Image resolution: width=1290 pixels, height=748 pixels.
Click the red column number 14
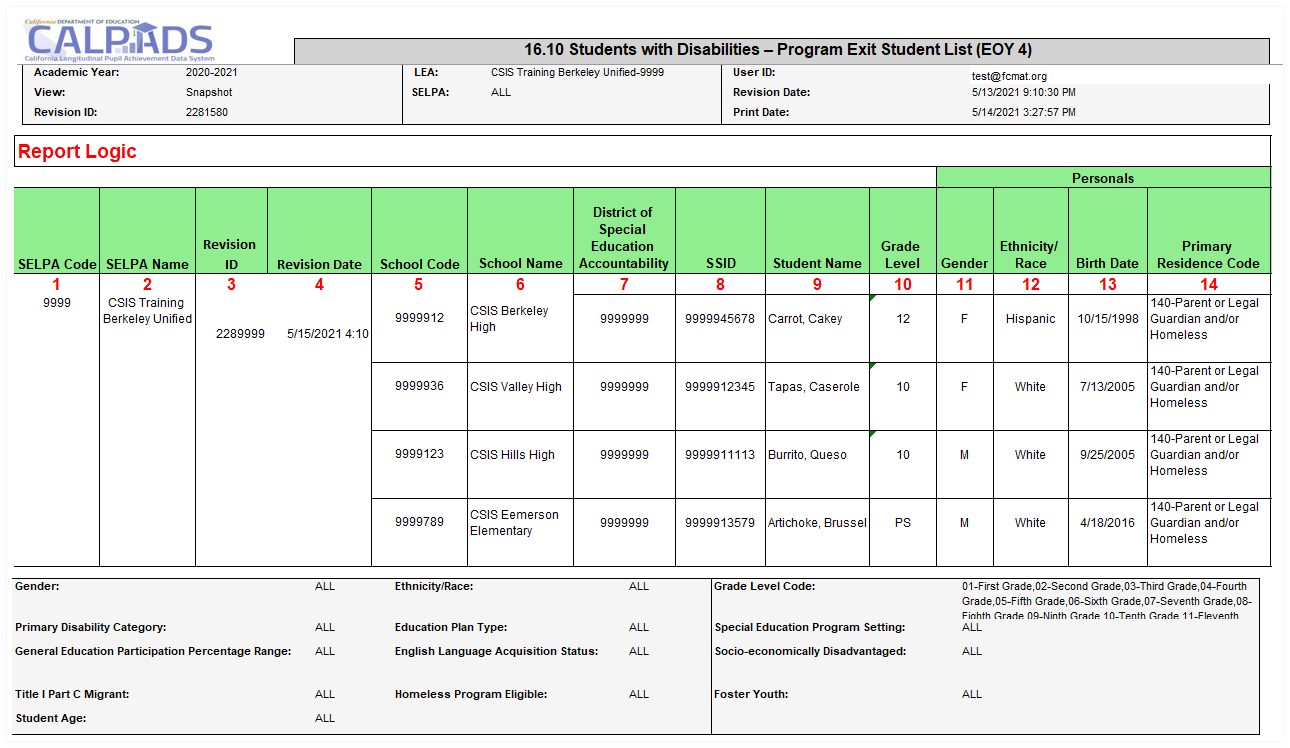tap(1206, 283)
